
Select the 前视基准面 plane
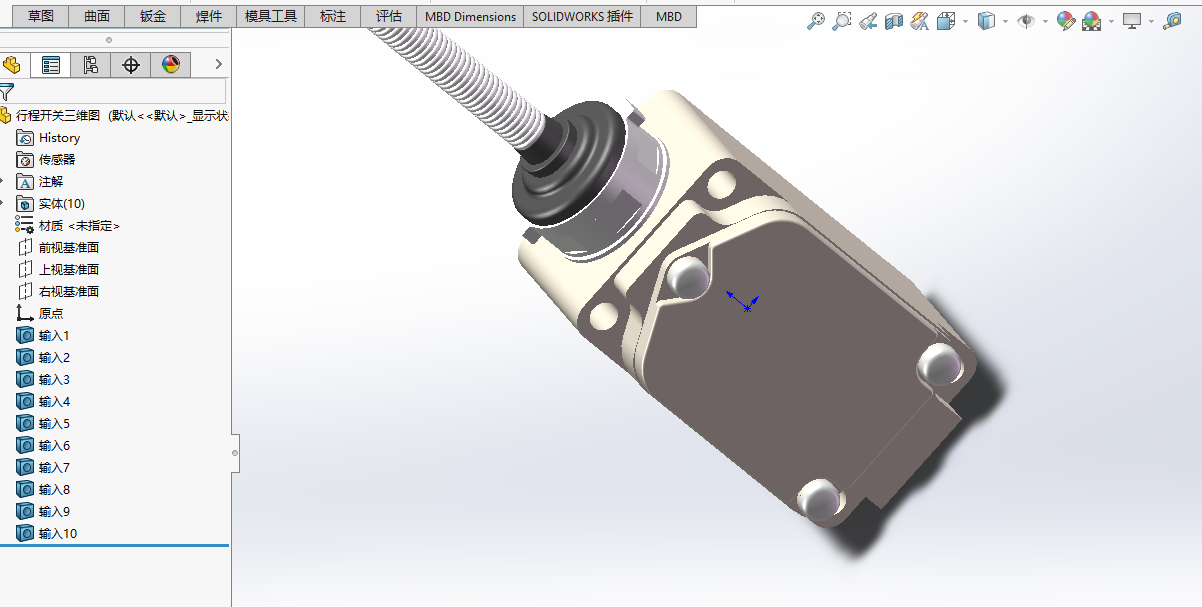click(58, 248)
